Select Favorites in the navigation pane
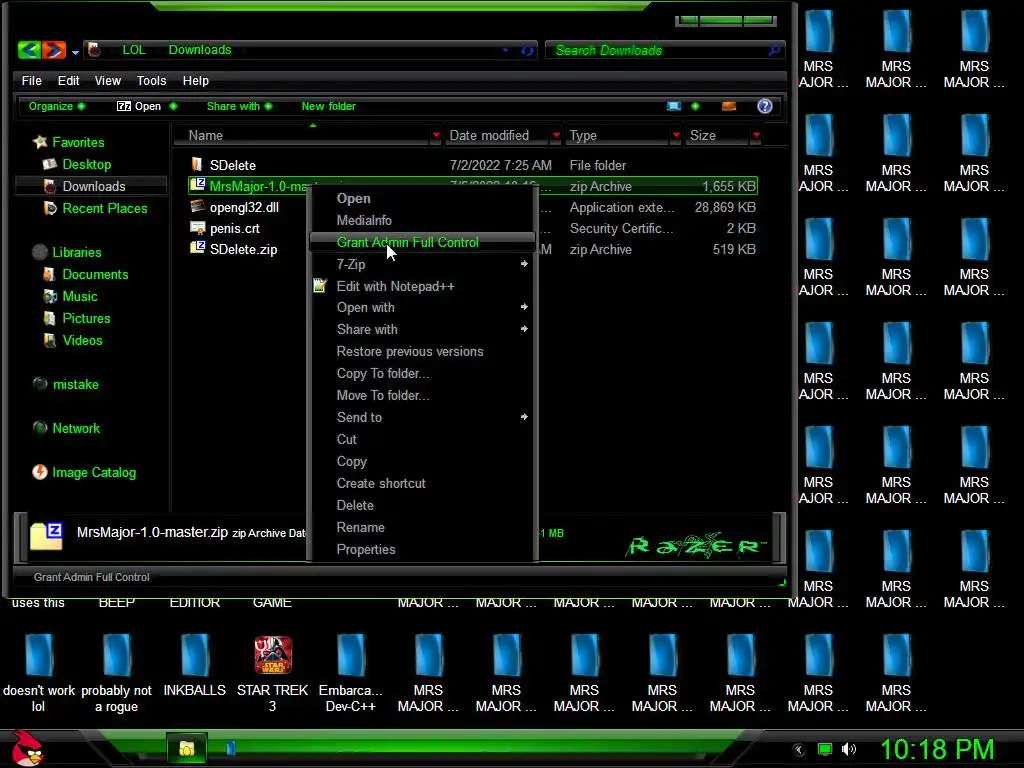This screenshot has height=768, width=1024. [78, 142]
